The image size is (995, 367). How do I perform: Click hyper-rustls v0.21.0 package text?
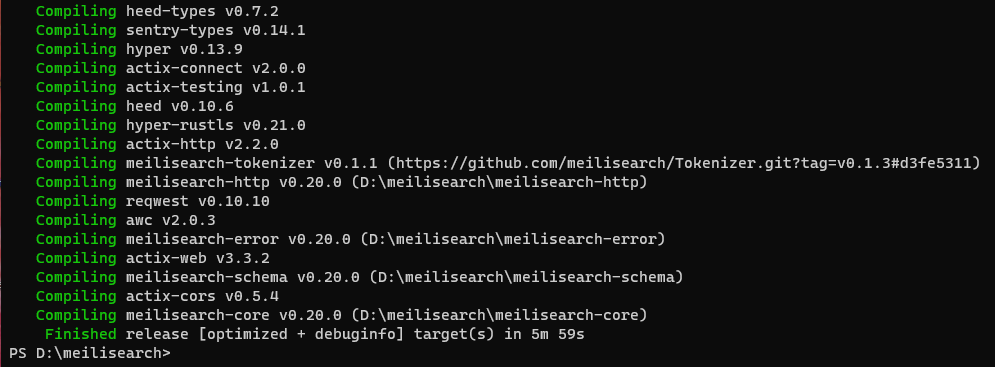coord(216,125)
